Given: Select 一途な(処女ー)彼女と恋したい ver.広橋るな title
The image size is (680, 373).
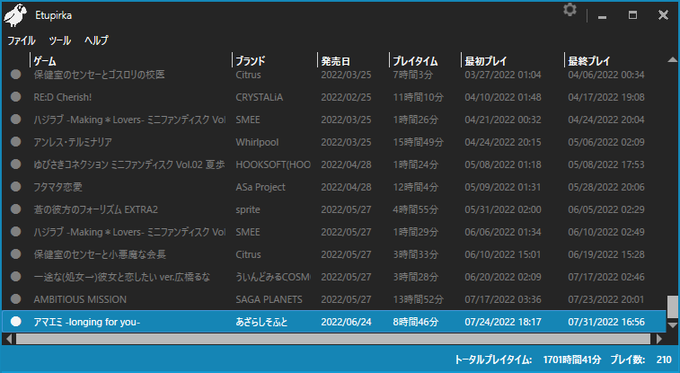Looking at the screenshot, I should pos(122,277).
